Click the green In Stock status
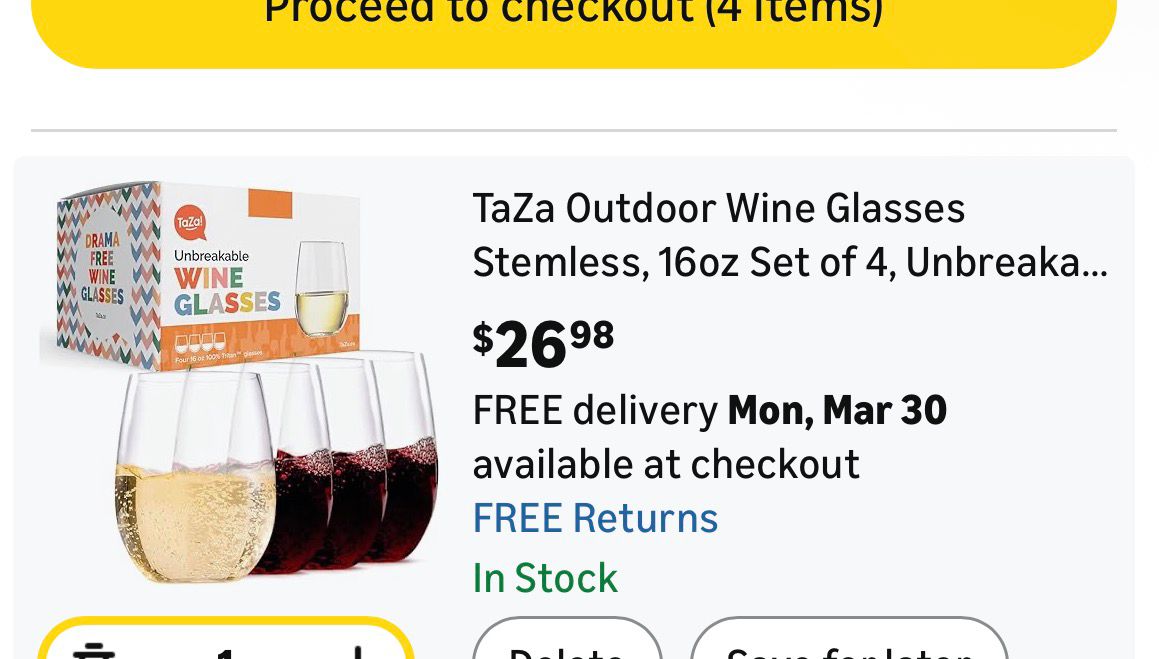 545,579
